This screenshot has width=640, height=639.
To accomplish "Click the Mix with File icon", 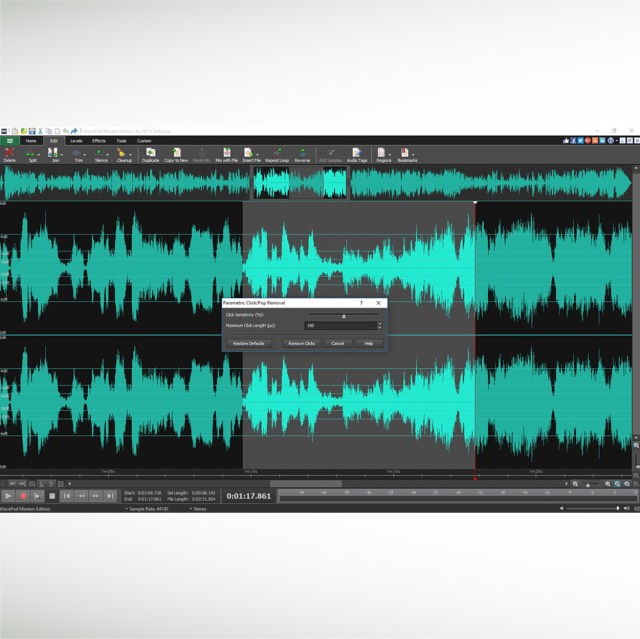I will point(226,153).
